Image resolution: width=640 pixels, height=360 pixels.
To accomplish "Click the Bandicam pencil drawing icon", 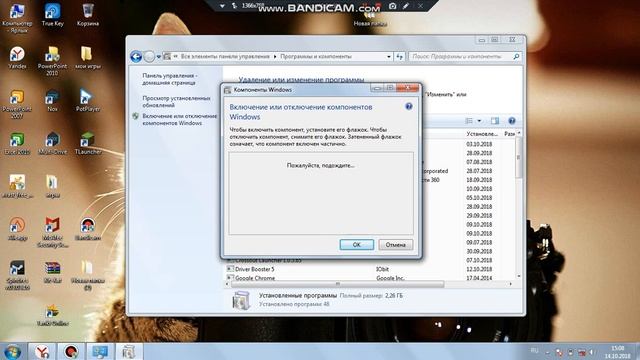I will [406, 6].
